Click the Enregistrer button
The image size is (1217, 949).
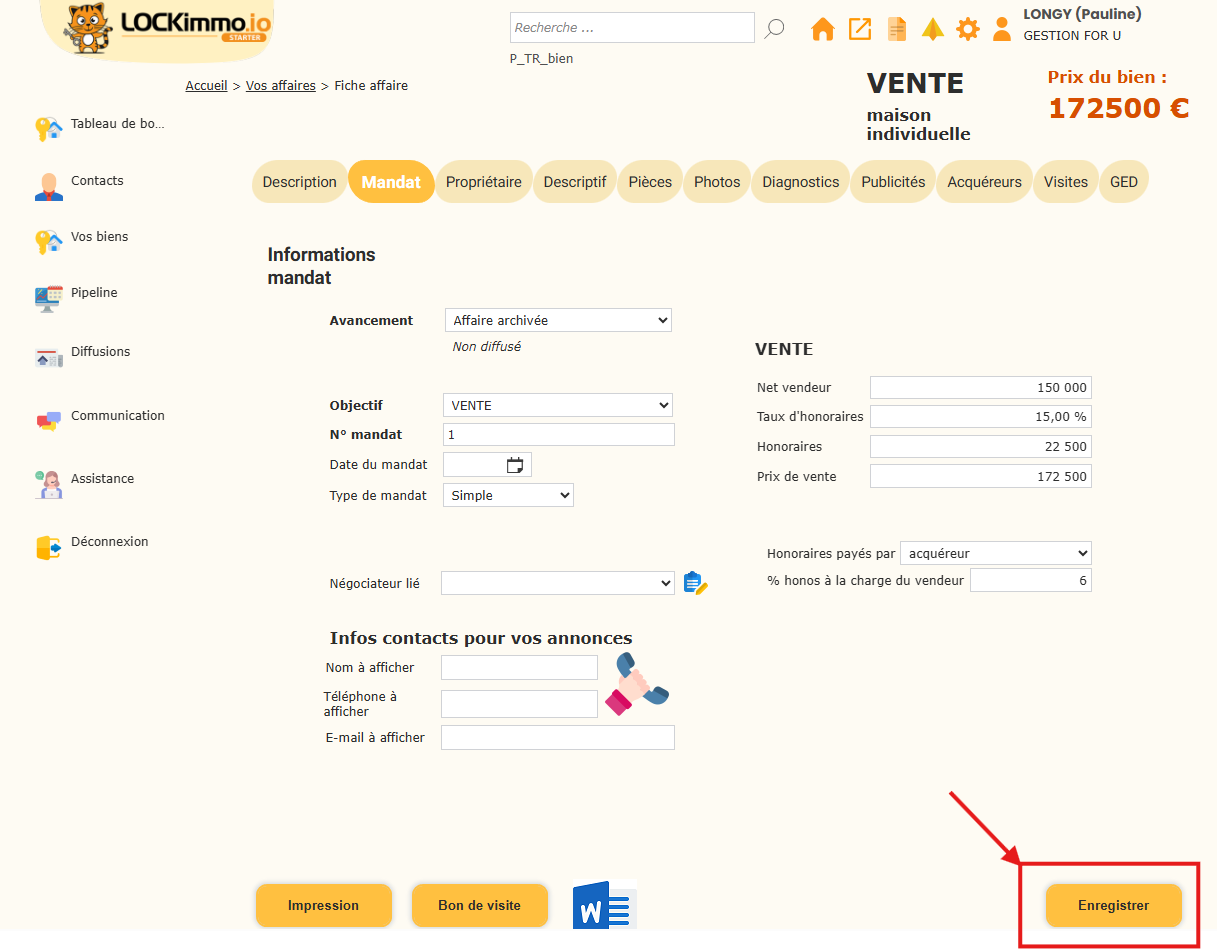1113,905
